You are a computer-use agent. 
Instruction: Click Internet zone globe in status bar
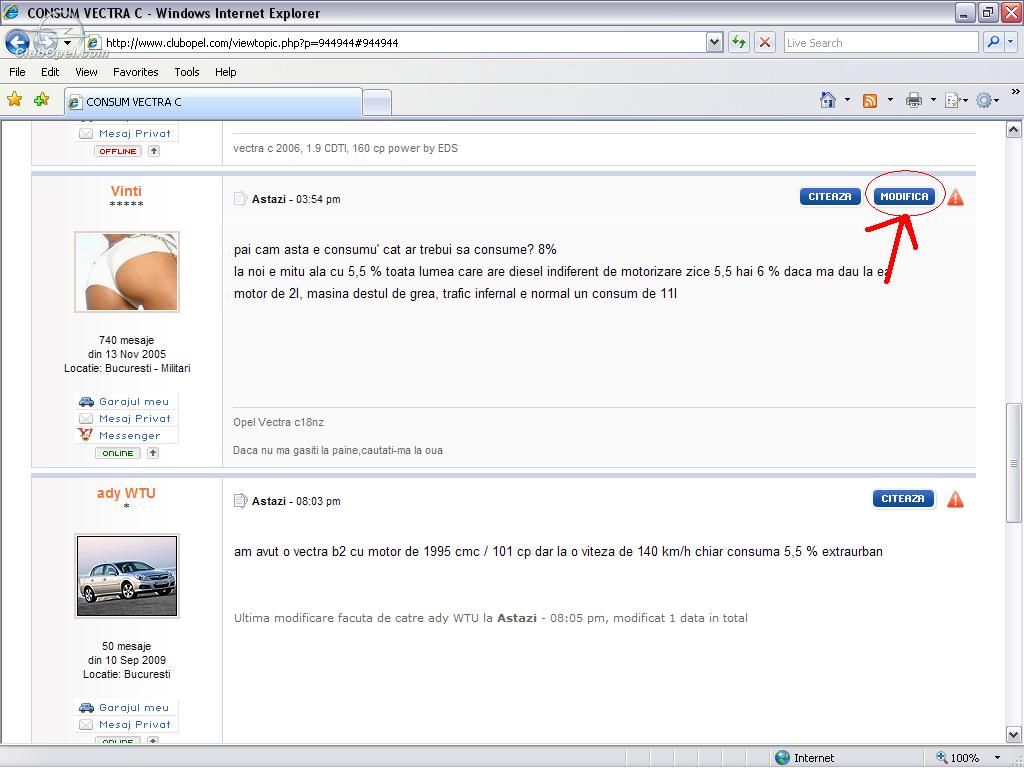pyautogui.click(x=782, y=758)
